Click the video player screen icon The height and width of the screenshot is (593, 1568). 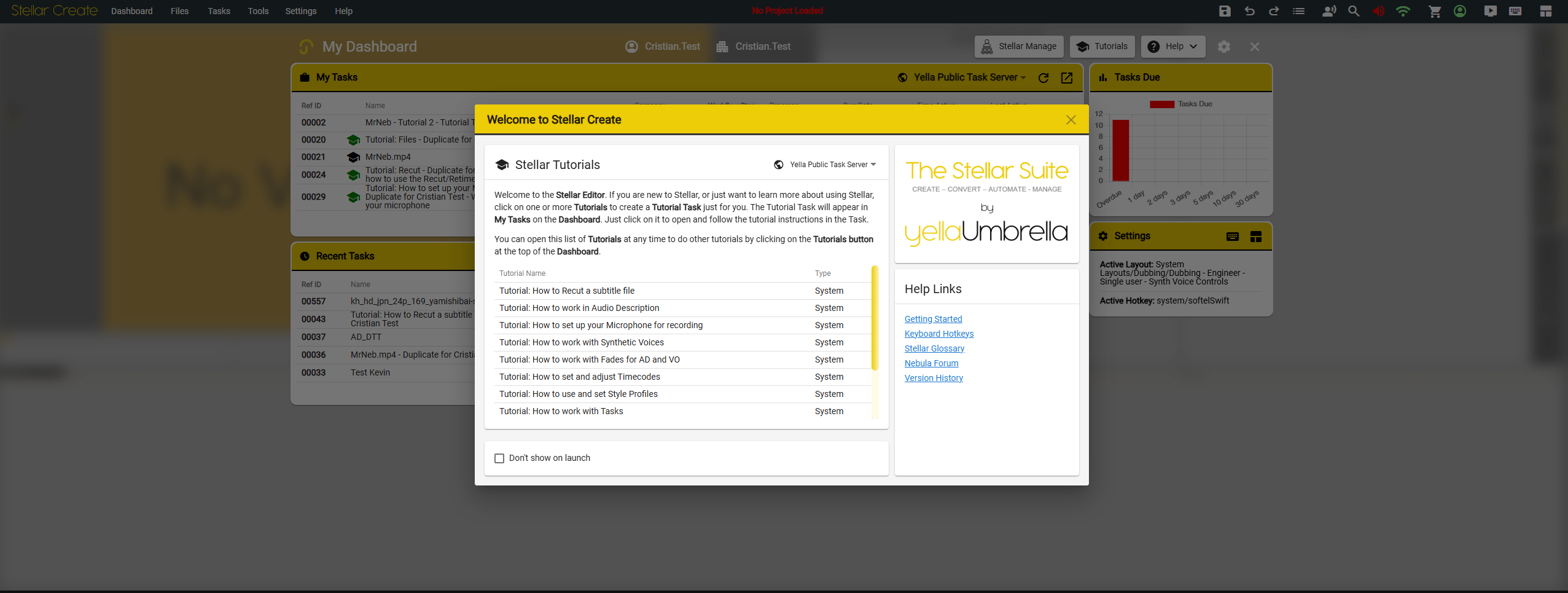[1491, 11]
